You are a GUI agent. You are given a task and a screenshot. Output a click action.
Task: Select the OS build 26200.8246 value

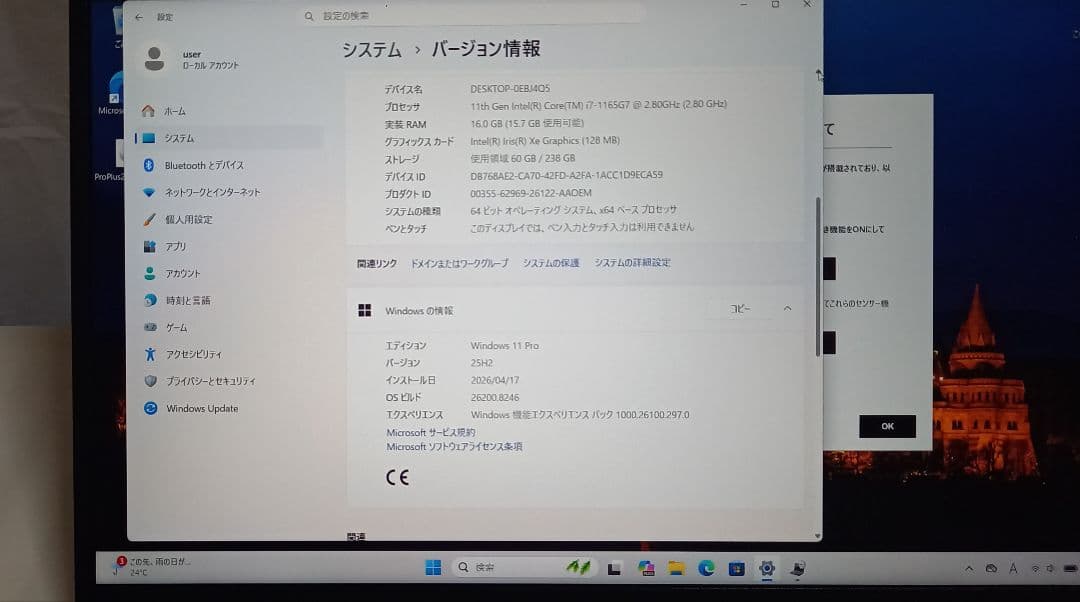[x=495, y=398]
